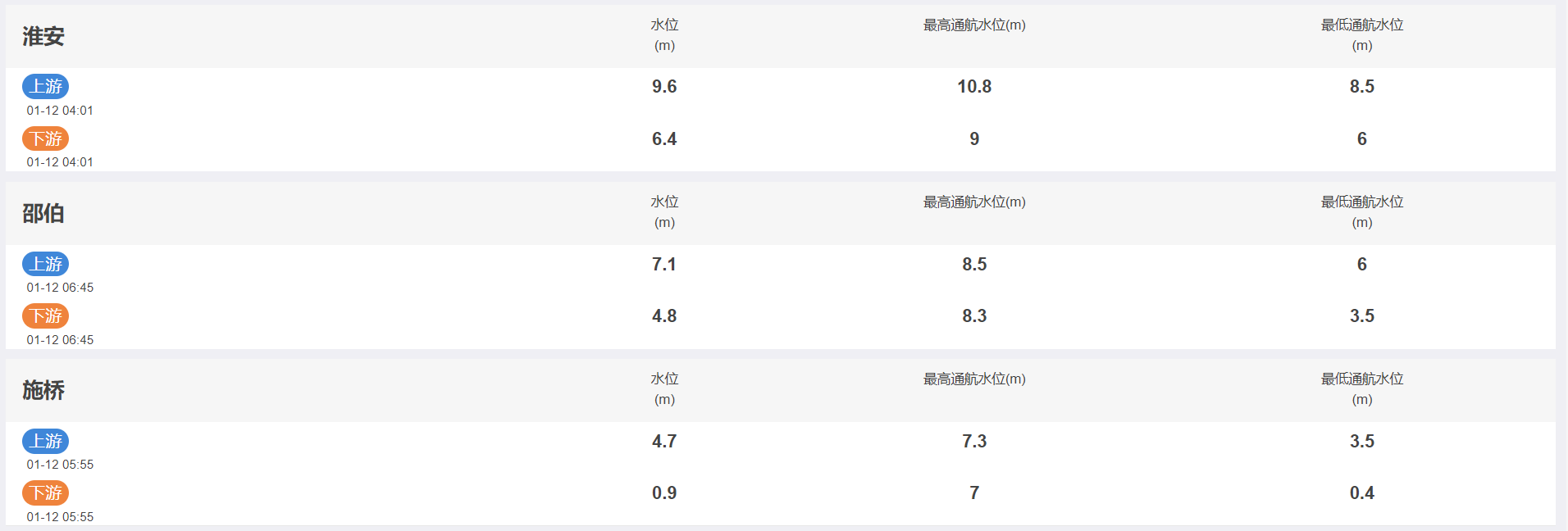Viewport: 1568px width, 531px height.
Task: Select the 施桥 station heading
Action: [x=43, y=390]
